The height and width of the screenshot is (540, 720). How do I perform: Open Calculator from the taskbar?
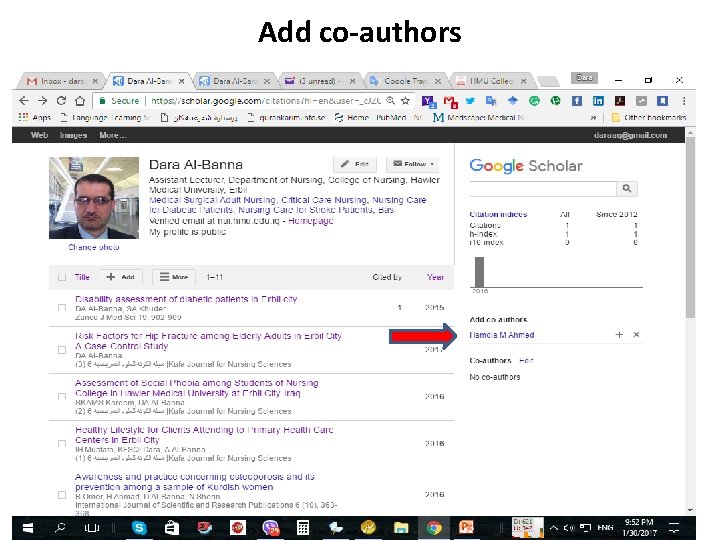tap(303, 528)
